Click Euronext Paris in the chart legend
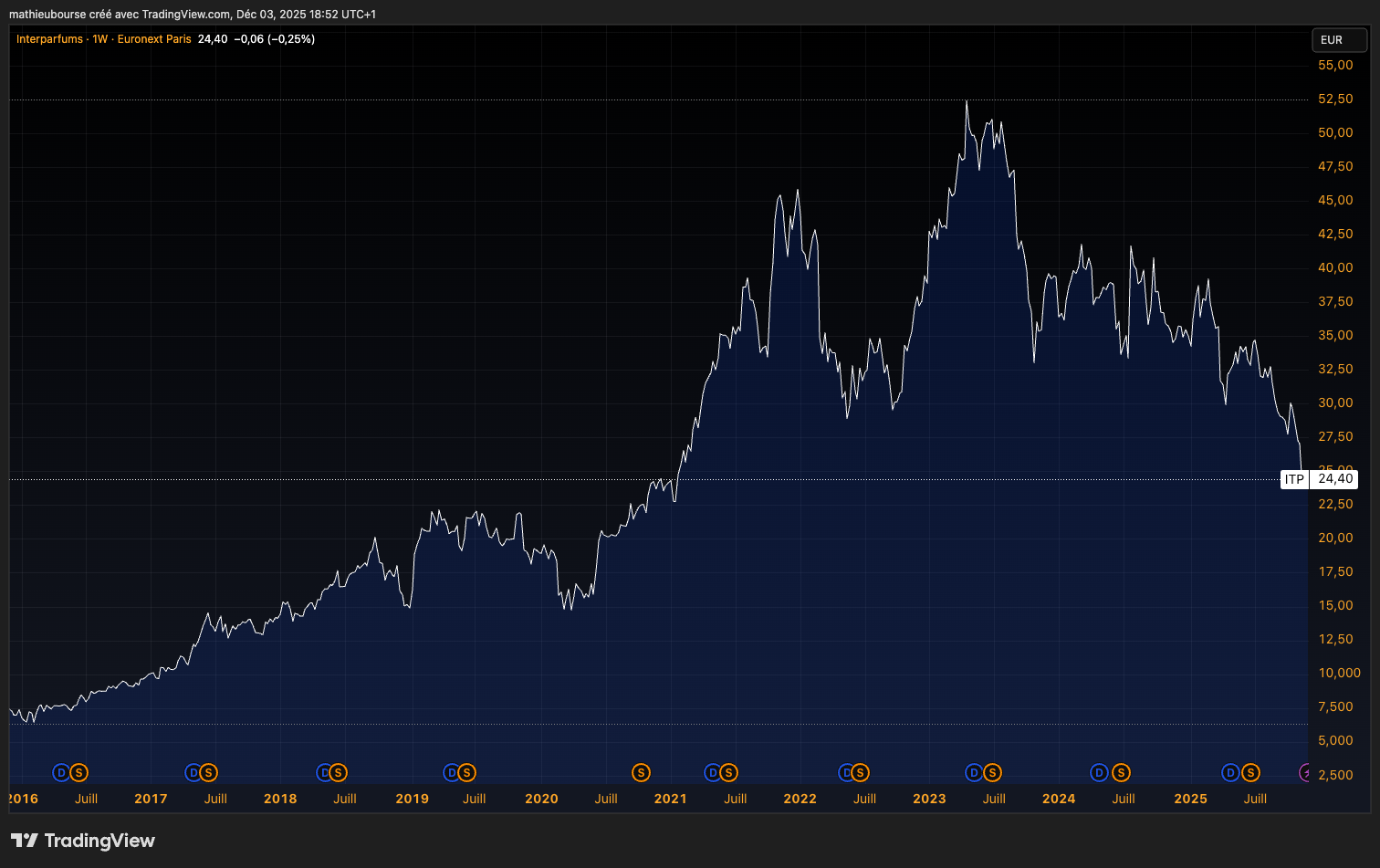 click(x=154, y=39)
